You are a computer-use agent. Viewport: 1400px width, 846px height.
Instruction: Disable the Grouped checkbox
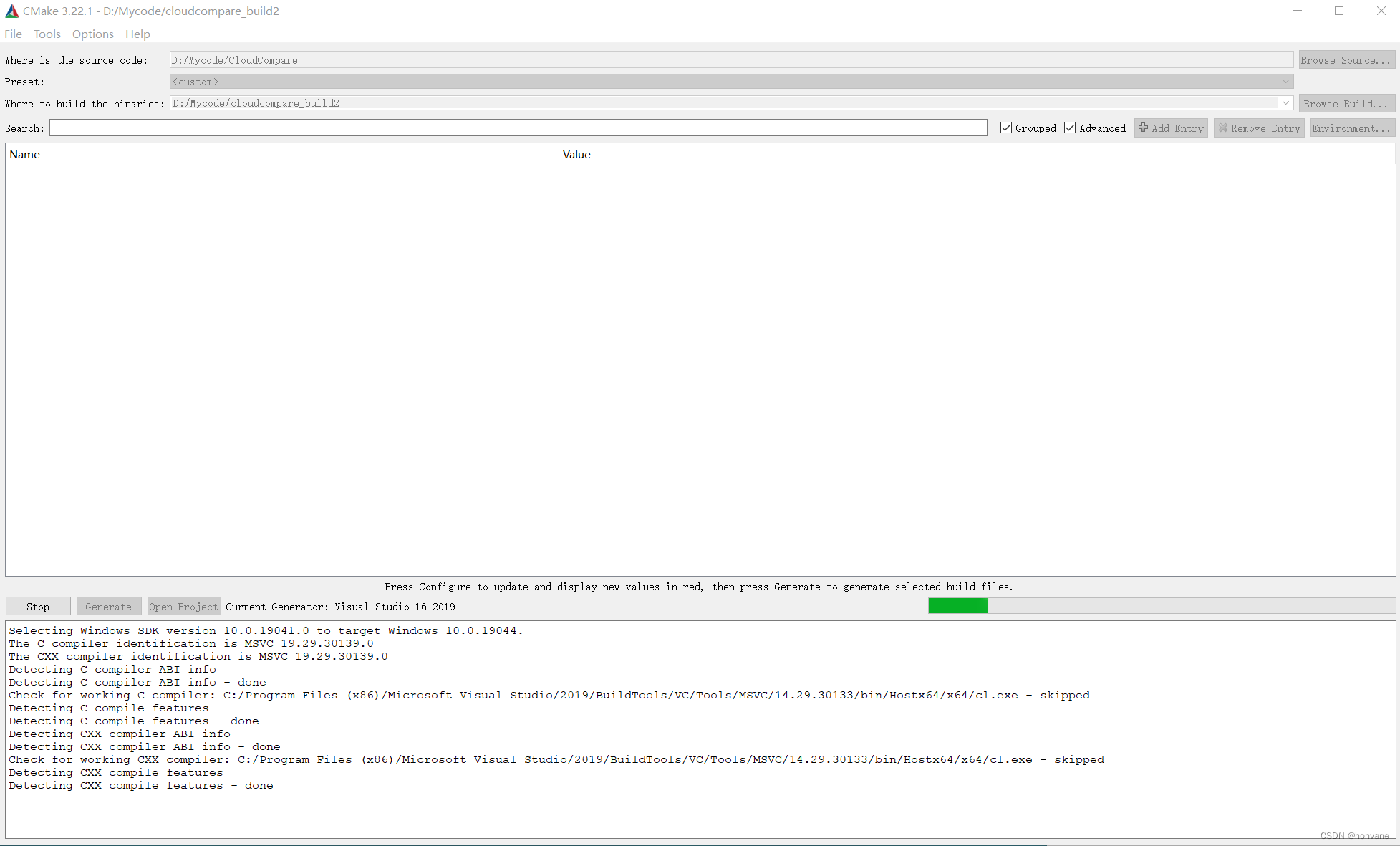pos(1006,128)
